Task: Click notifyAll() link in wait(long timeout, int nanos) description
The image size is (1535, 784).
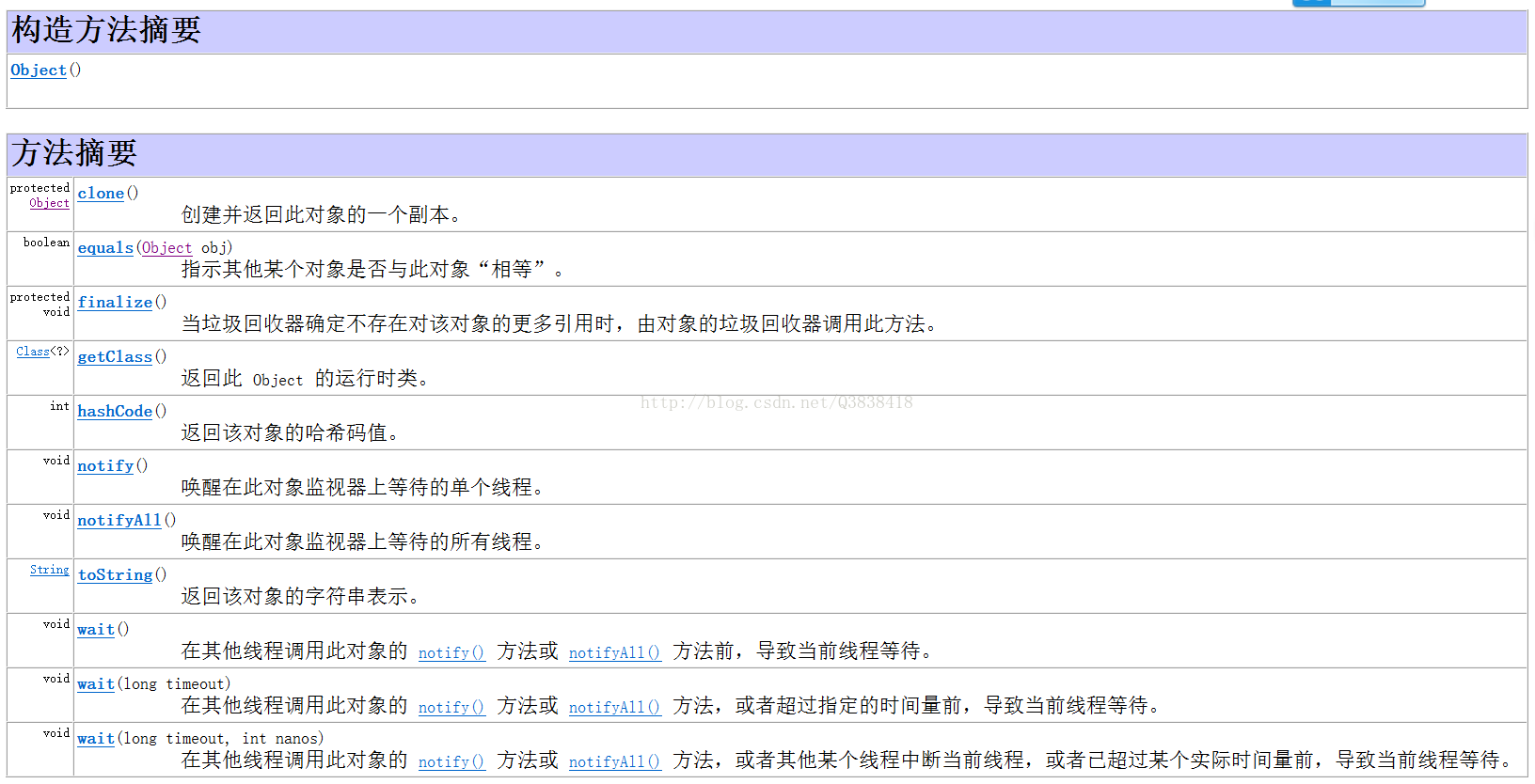Action: pos(615,761)
